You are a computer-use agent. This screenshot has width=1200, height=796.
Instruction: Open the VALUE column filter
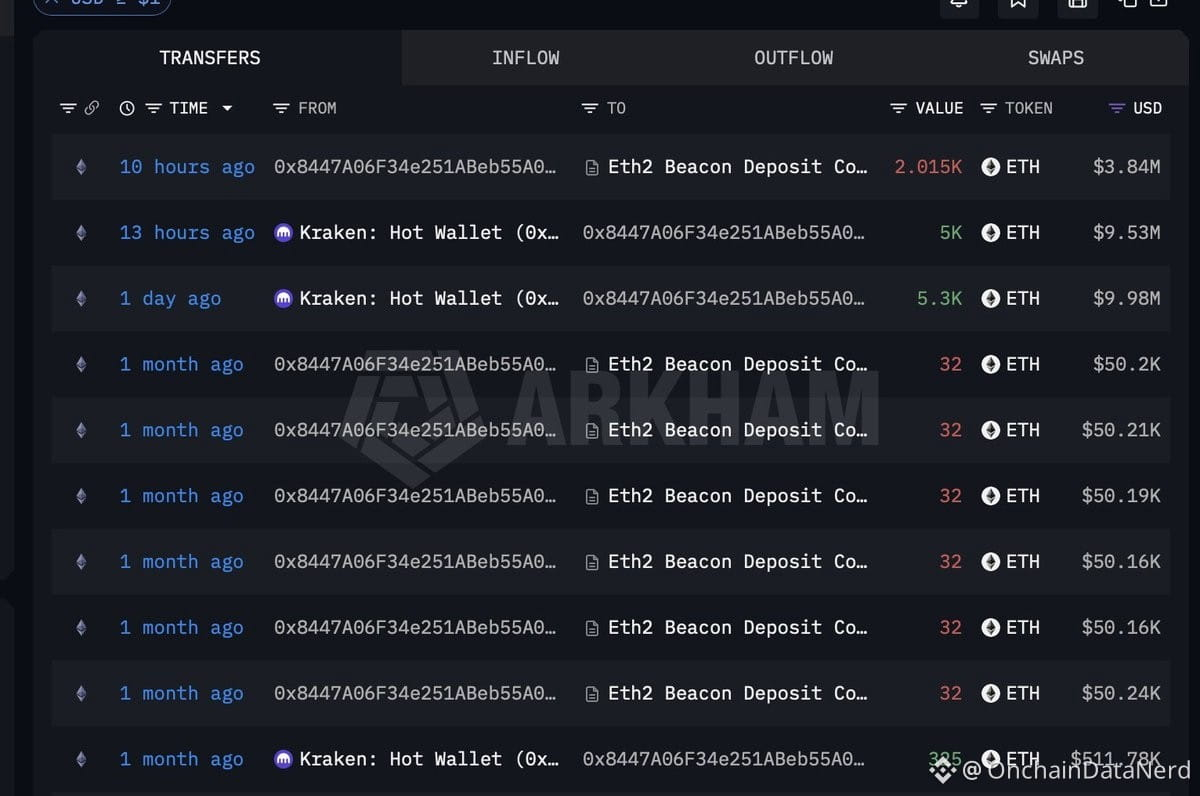(x=898, y=108)
